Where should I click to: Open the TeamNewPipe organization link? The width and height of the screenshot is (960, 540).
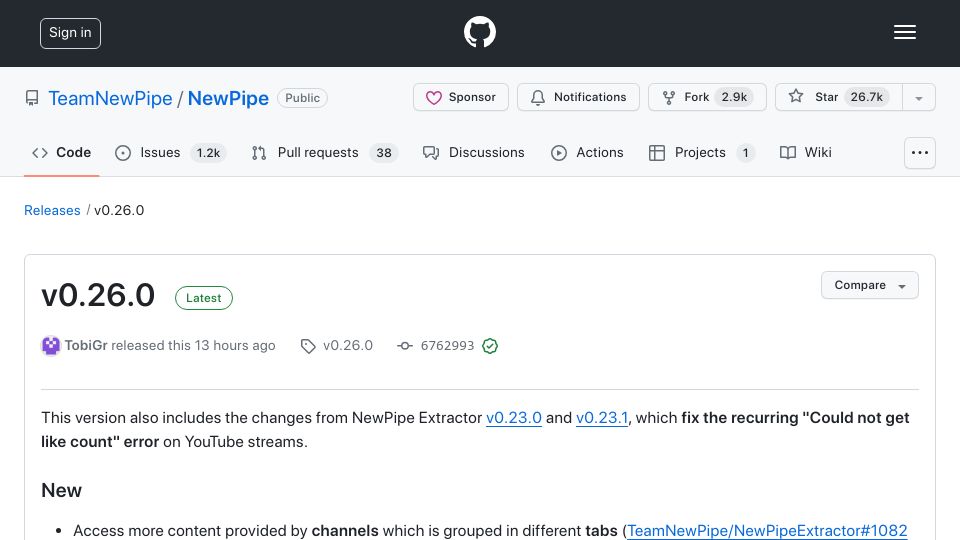click(x=110, y=98)
